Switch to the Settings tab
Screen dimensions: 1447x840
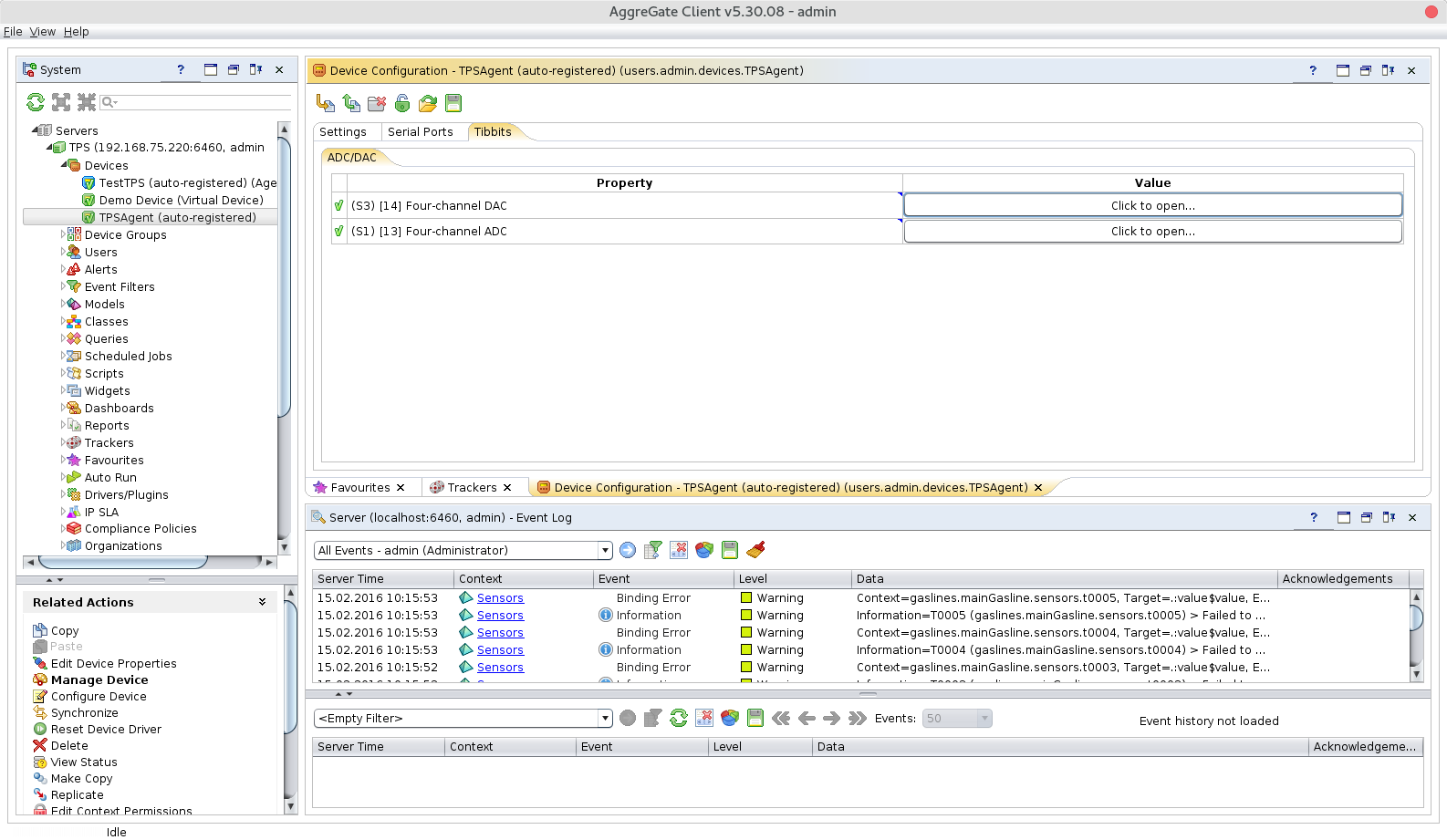coord(343,131)
